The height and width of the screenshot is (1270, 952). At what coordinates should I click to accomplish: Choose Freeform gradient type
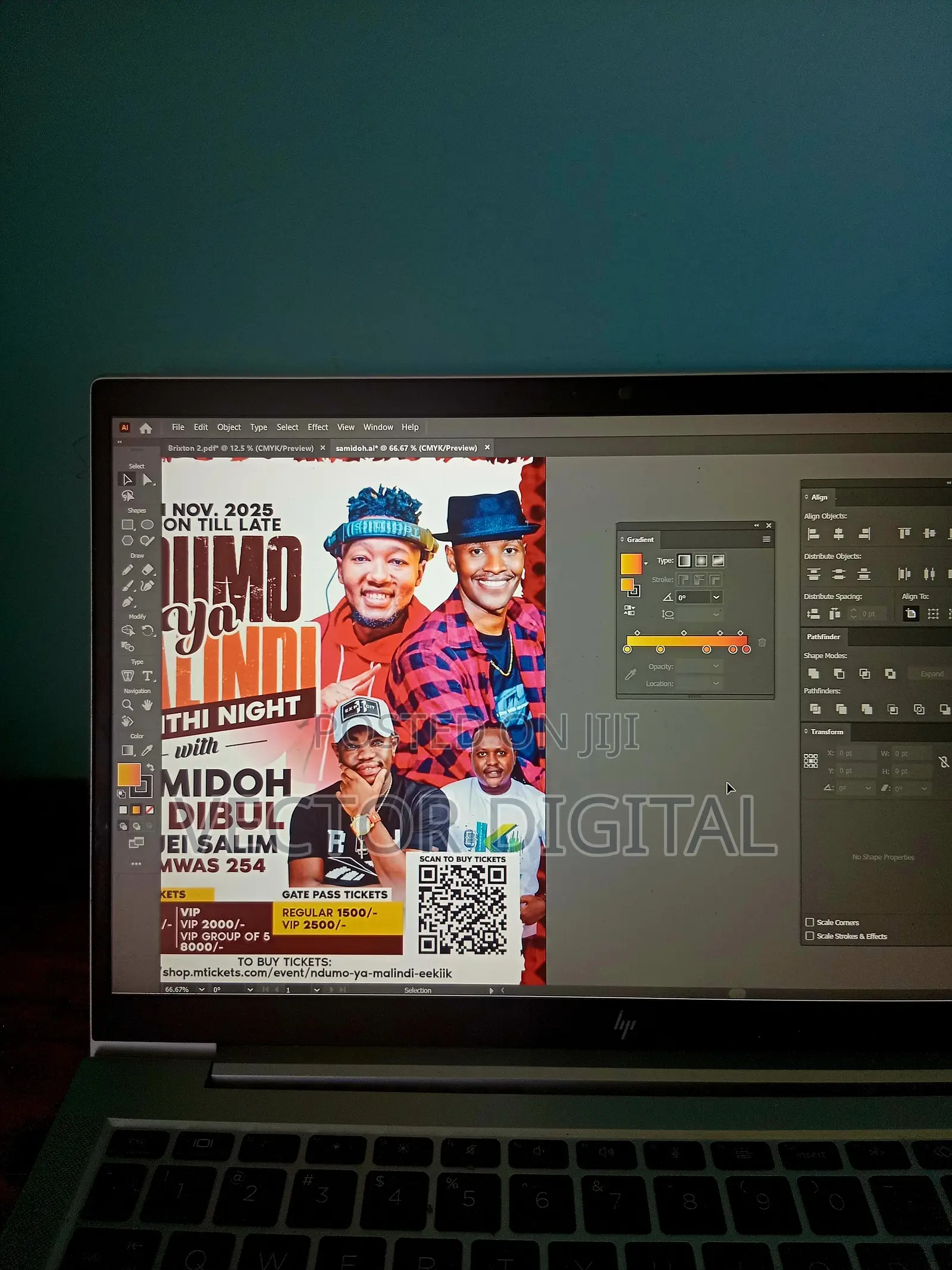point(718,561)
